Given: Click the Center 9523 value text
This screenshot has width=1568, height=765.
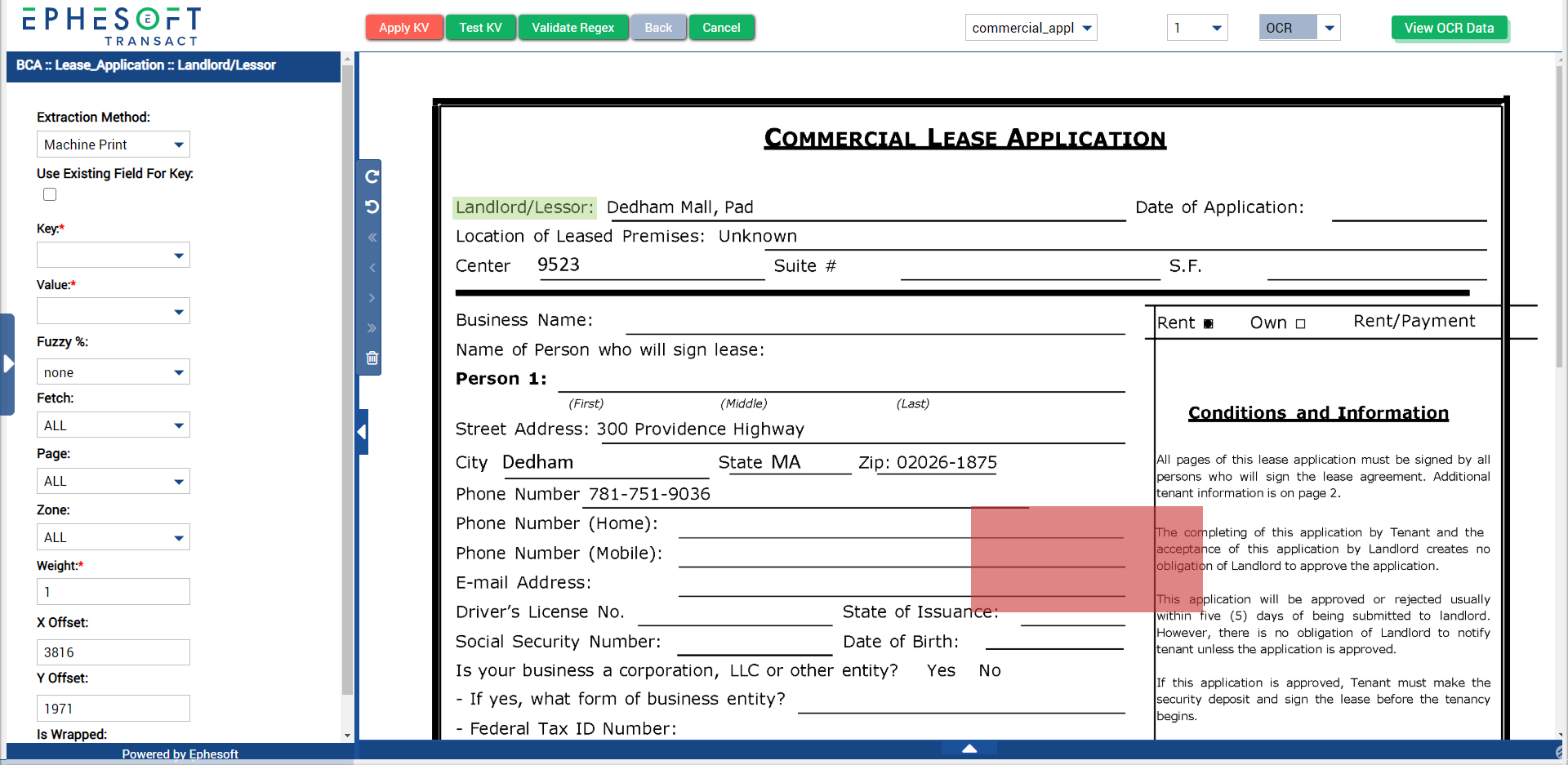Looking at the screenshot, I should [559, 265].
